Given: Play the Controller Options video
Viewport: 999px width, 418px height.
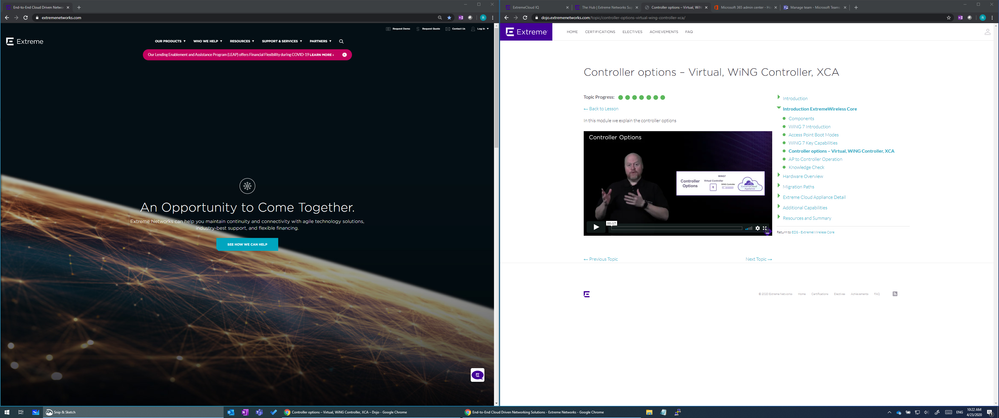Looking at the screenshot, I should (x=596, y=227).
